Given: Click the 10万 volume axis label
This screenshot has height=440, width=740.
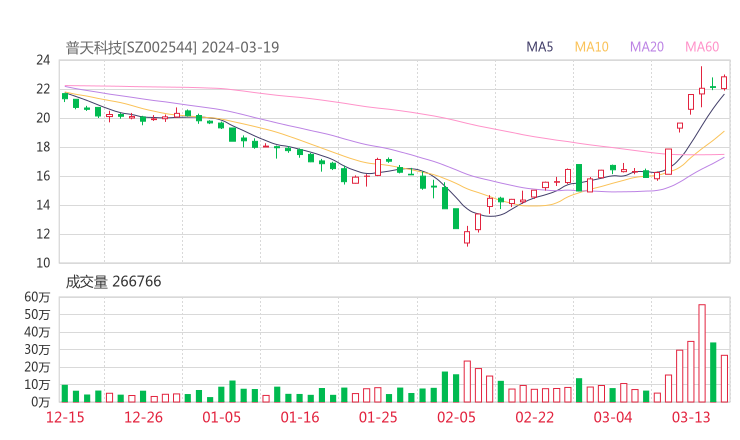Looking at the screenshot, I should click(x=37, y=385).
